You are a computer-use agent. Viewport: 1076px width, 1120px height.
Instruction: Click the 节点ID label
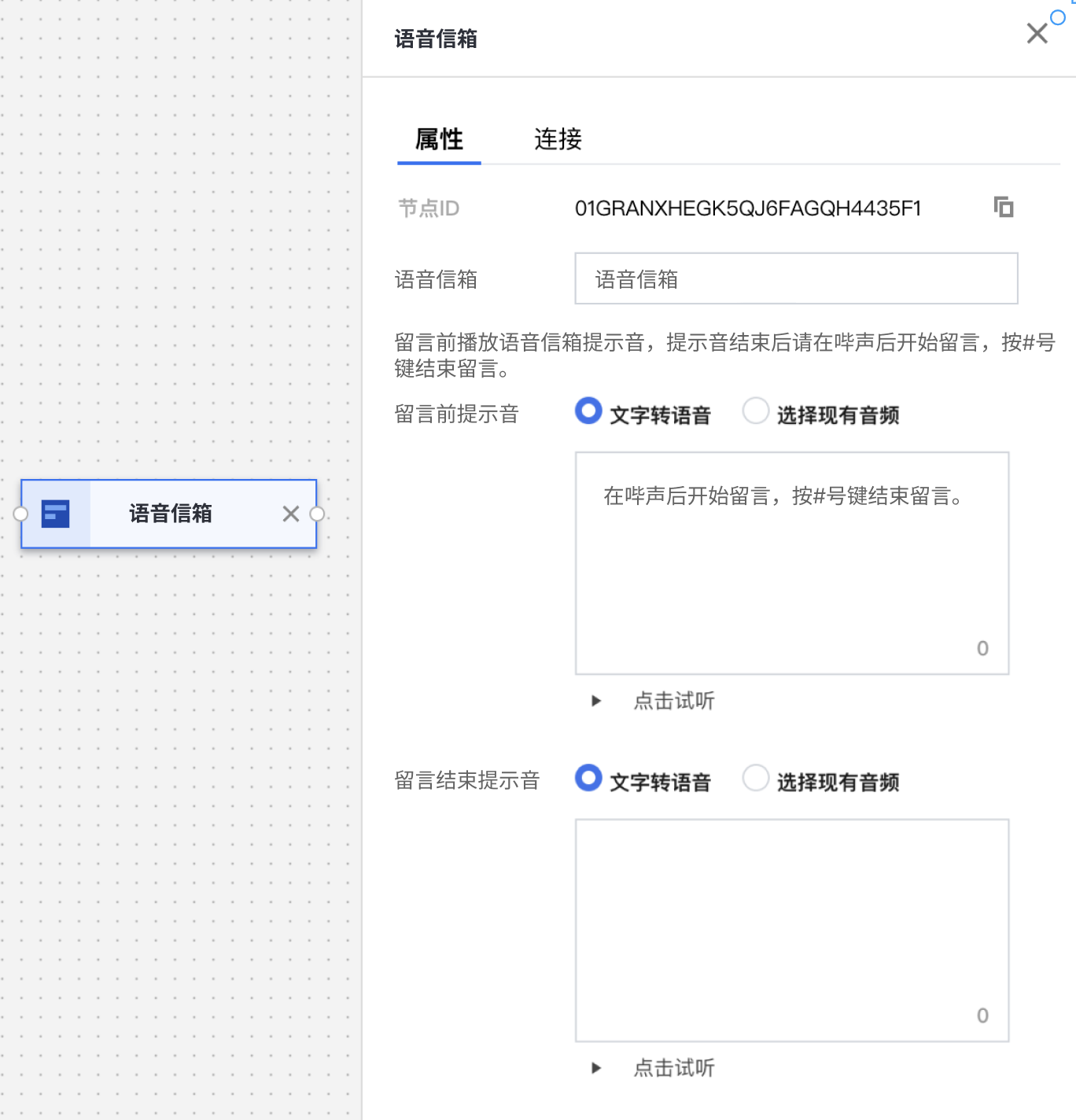(x=428, y=208)
